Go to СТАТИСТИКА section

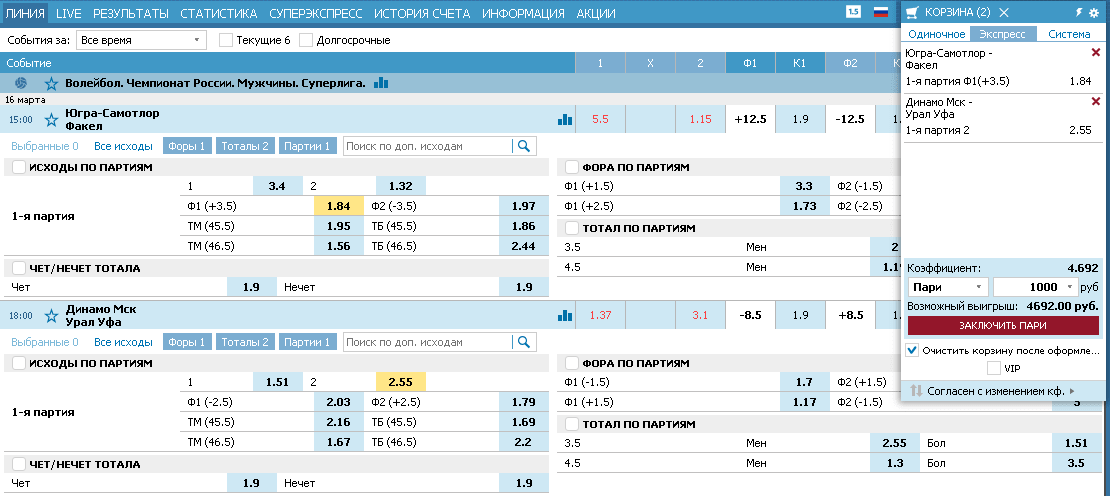219,13
